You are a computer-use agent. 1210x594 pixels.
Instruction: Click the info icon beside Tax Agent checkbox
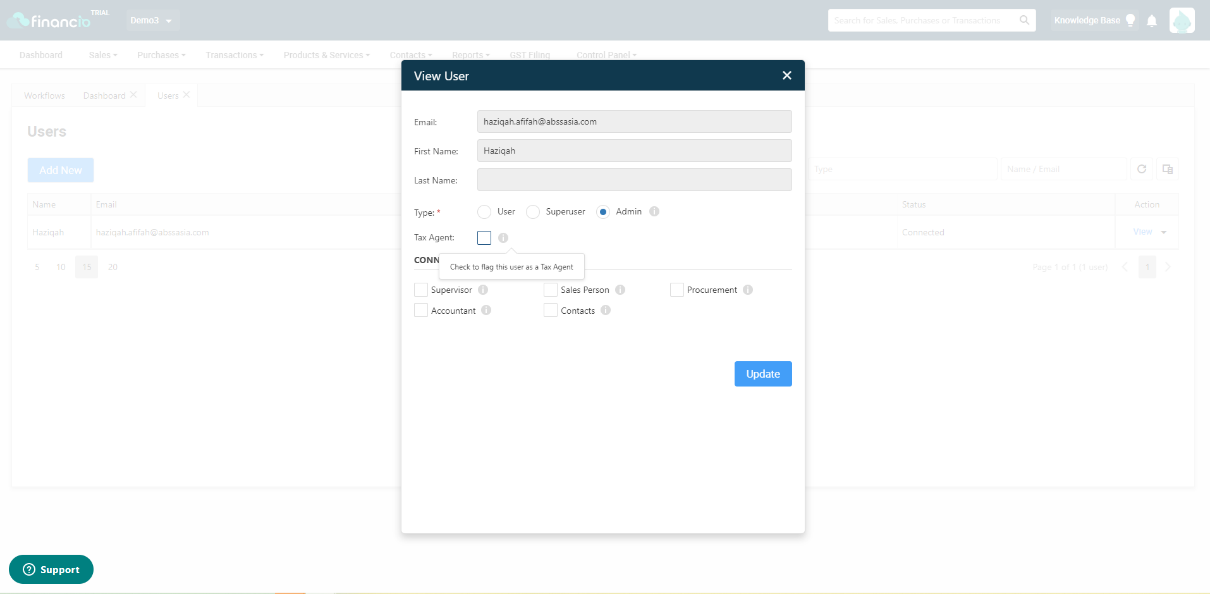(503, 238)
